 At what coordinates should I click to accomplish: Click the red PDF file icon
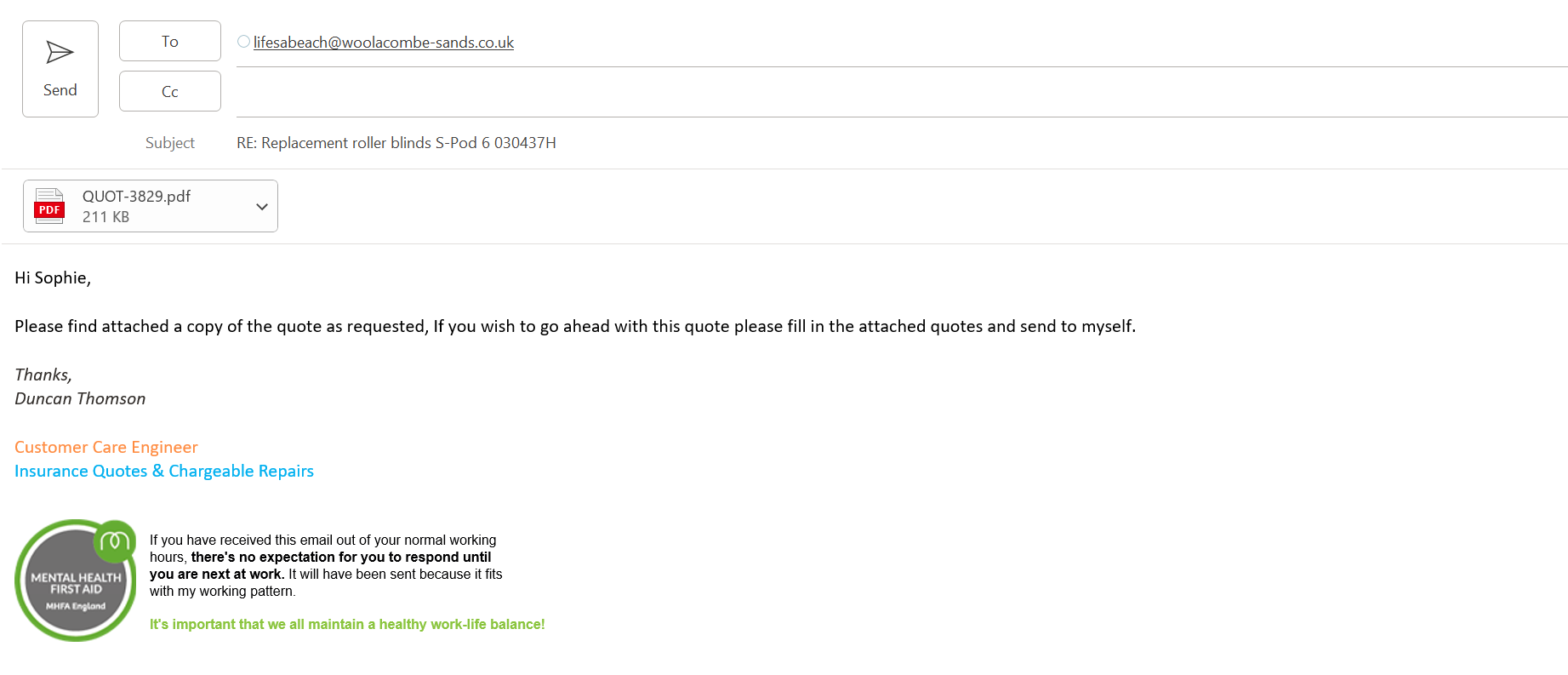(49, 206)
